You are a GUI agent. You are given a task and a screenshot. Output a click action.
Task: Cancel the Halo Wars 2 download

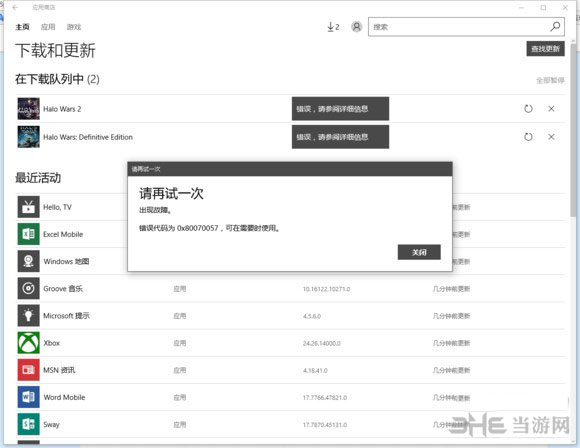[551, 109]
